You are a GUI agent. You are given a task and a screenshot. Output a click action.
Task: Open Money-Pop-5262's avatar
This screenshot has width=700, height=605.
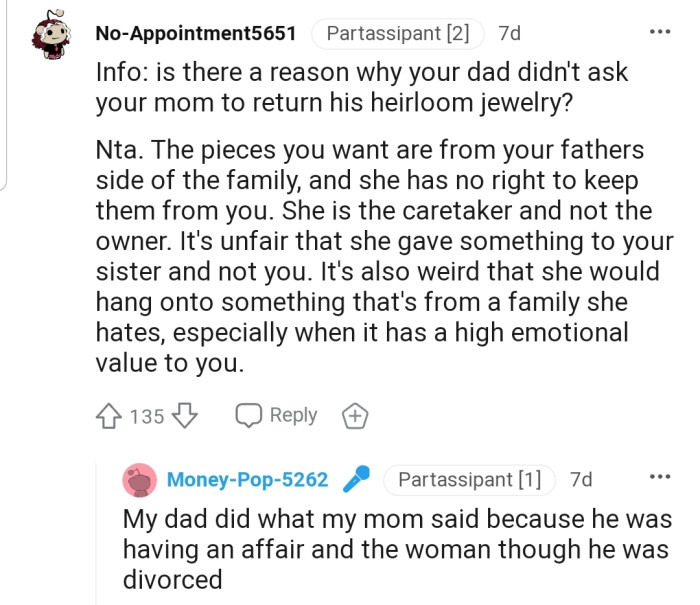pos(141,480)
